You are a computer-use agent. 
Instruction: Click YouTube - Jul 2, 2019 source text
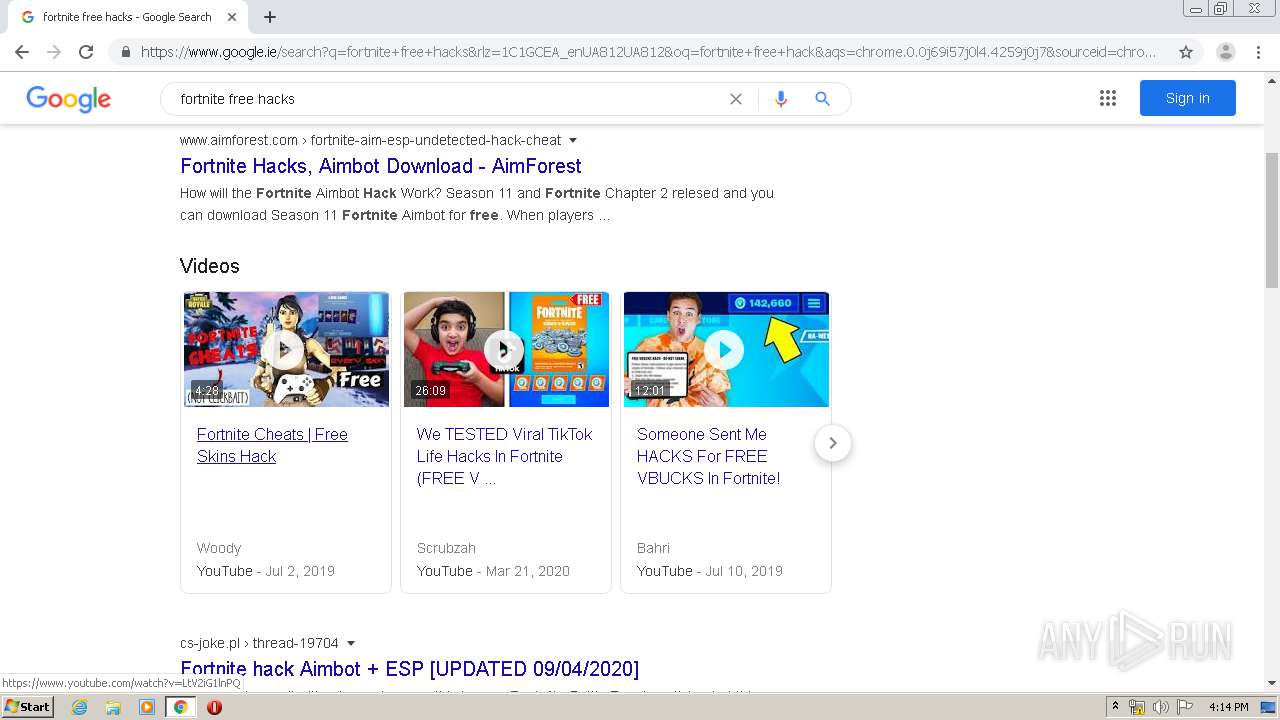pos(266,571)
